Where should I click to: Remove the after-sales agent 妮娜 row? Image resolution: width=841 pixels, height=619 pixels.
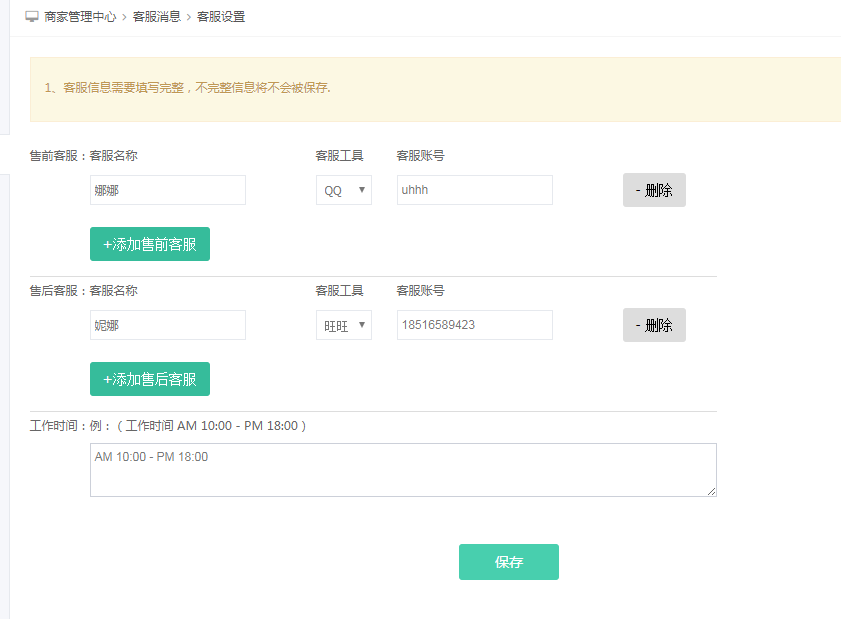pos(654,325)
